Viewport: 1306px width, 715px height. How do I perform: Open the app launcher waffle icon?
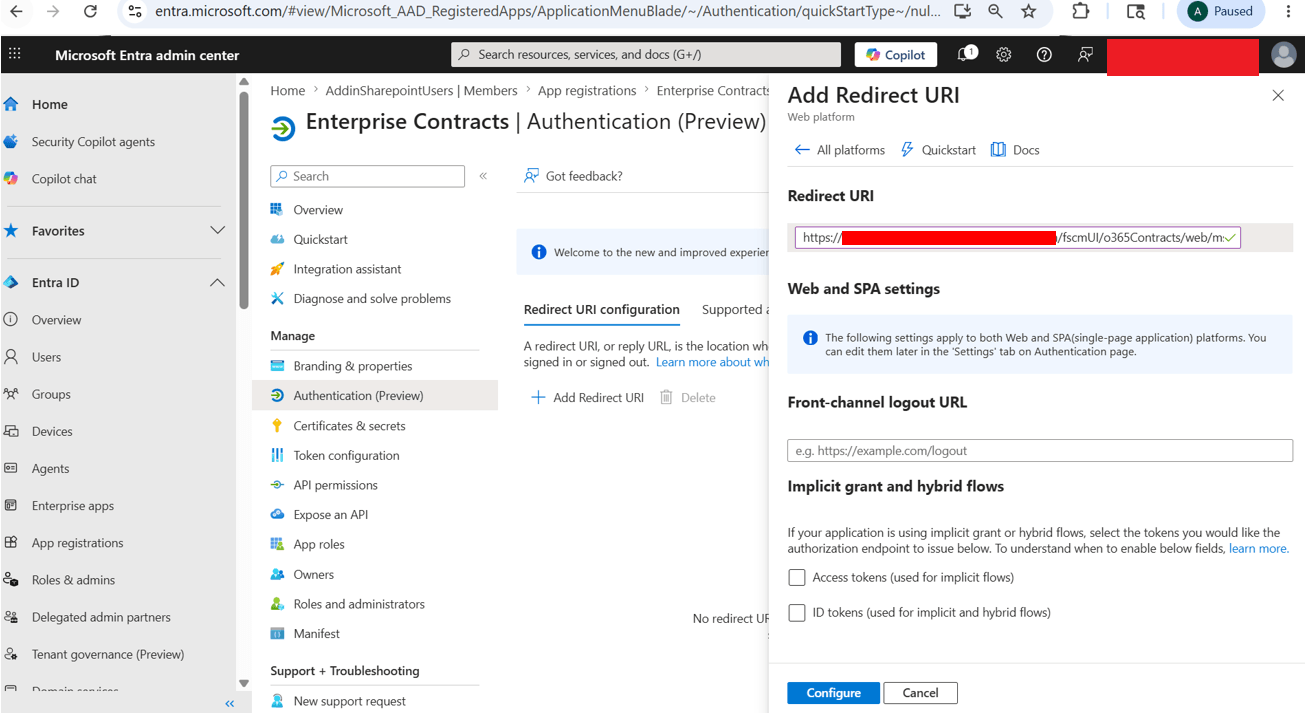pos(14,54)
